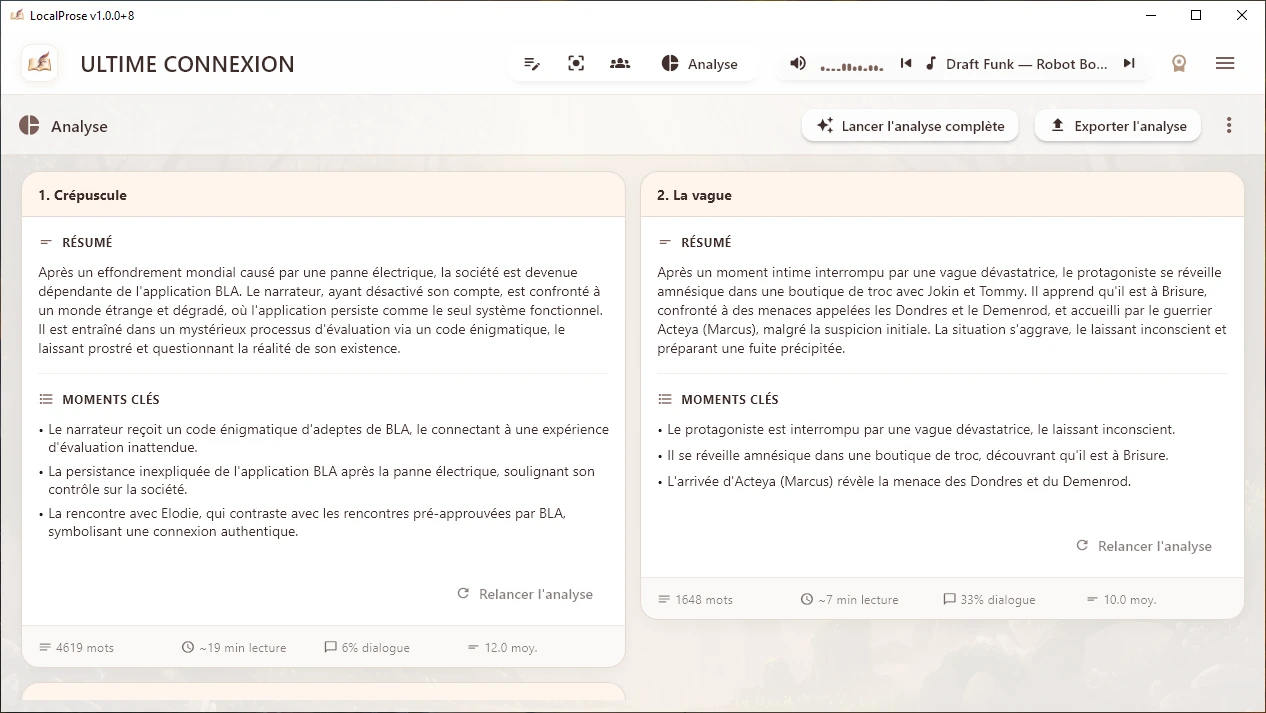This screenshot has width=1266, height=713.
Task: Open the three-dot options menu next to Exporter
Action: [x=1229, y=125]
